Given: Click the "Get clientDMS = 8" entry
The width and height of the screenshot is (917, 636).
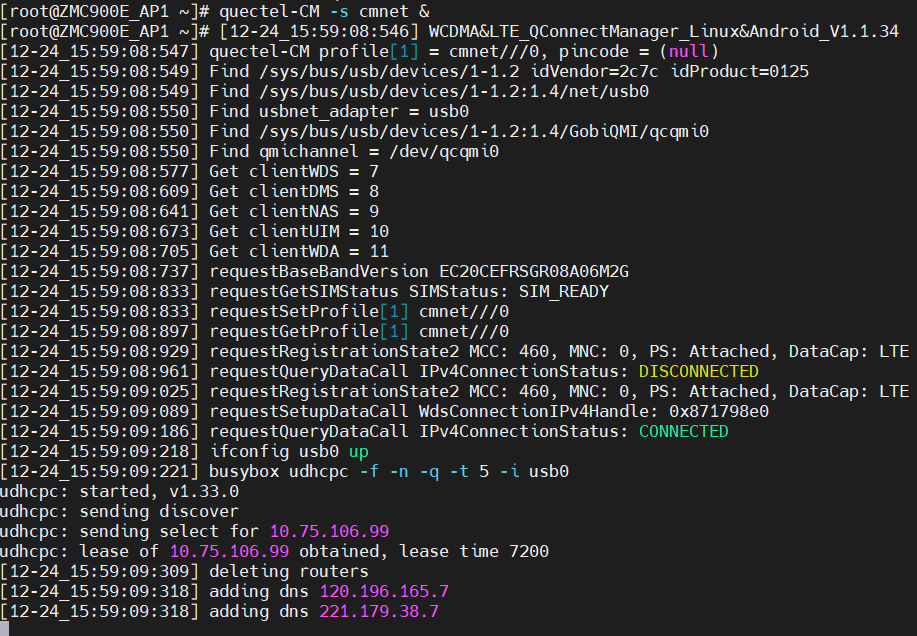Looking at the screenshot, I should coord(294,191).
